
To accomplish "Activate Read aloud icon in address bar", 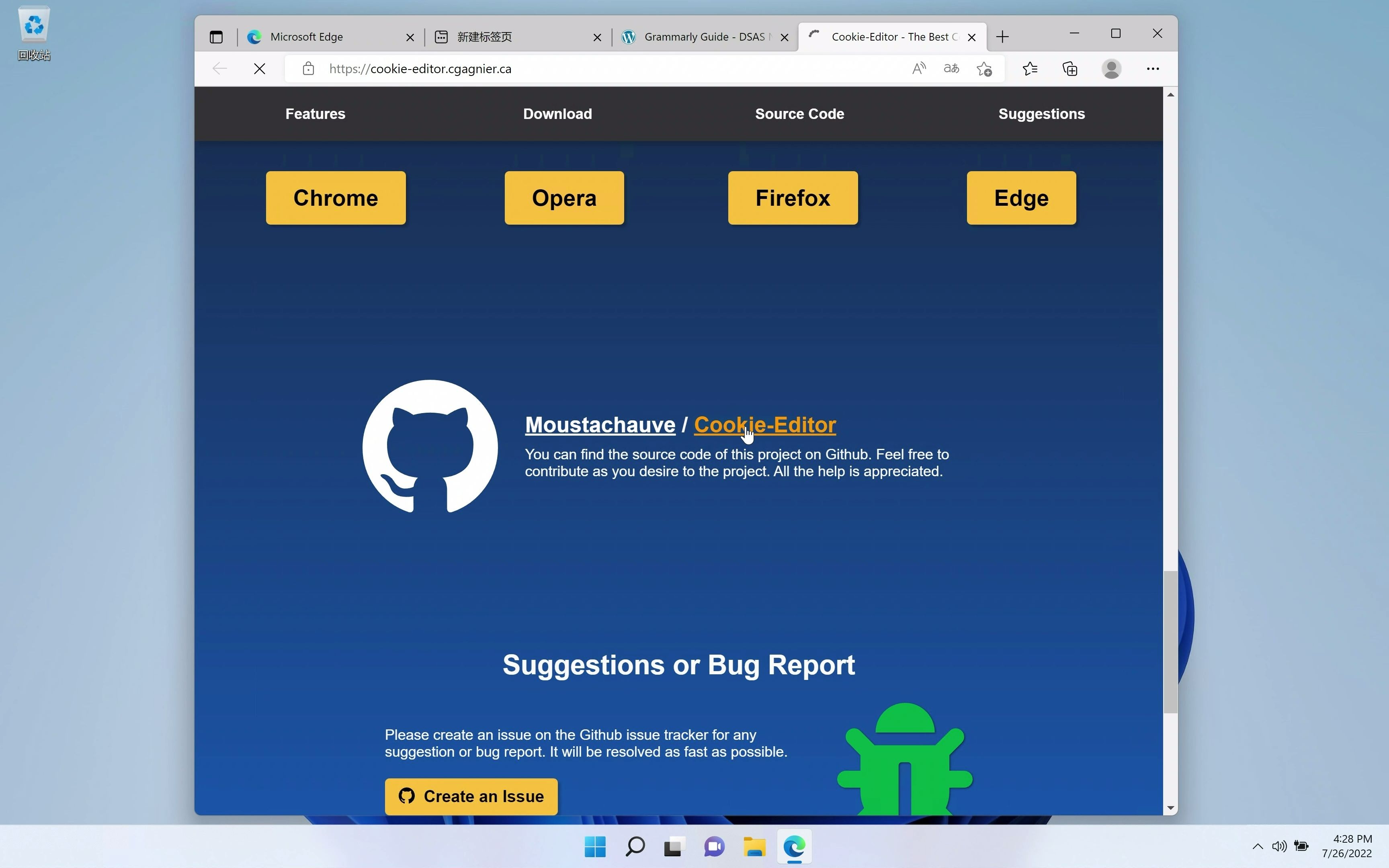I will coord(919,69).
